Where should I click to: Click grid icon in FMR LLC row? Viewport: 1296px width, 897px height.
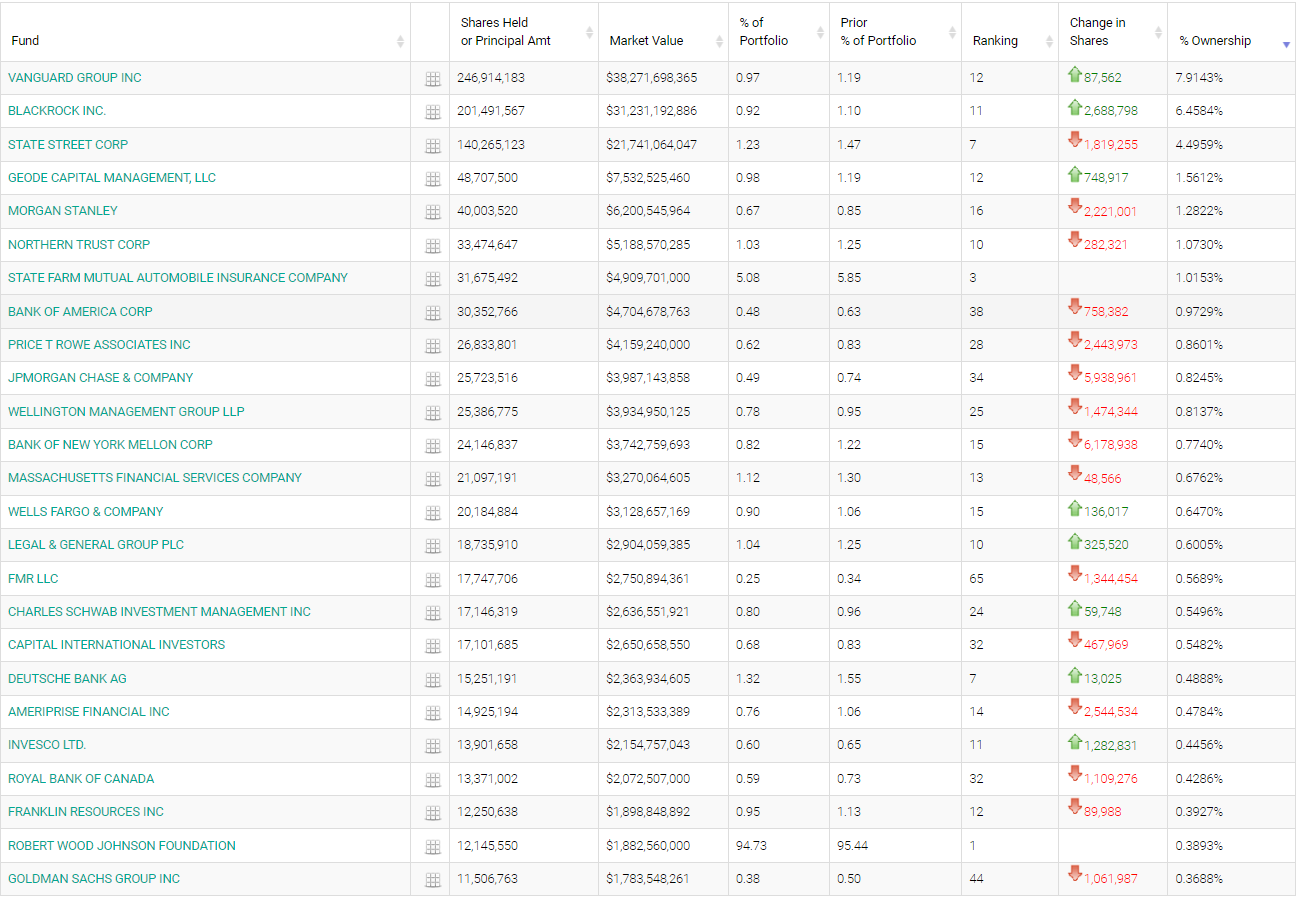click(433, 580)
